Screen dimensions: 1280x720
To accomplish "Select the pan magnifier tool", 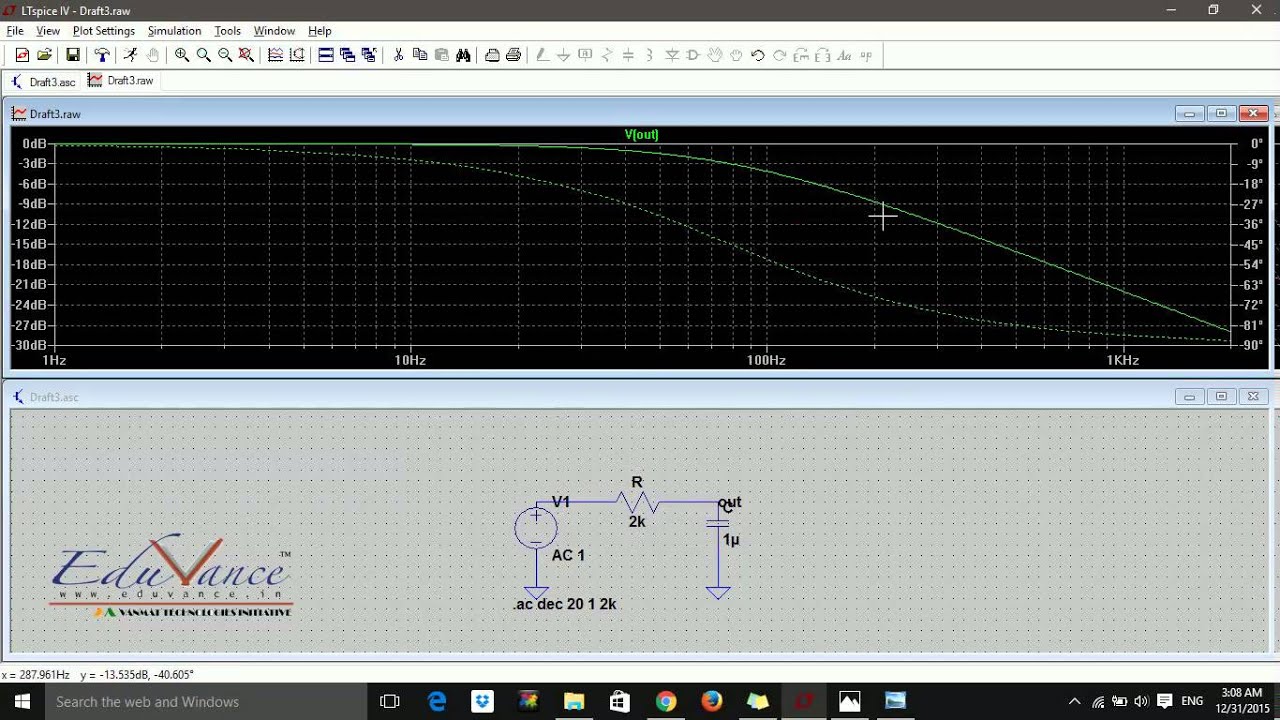I will coord(204,55).
